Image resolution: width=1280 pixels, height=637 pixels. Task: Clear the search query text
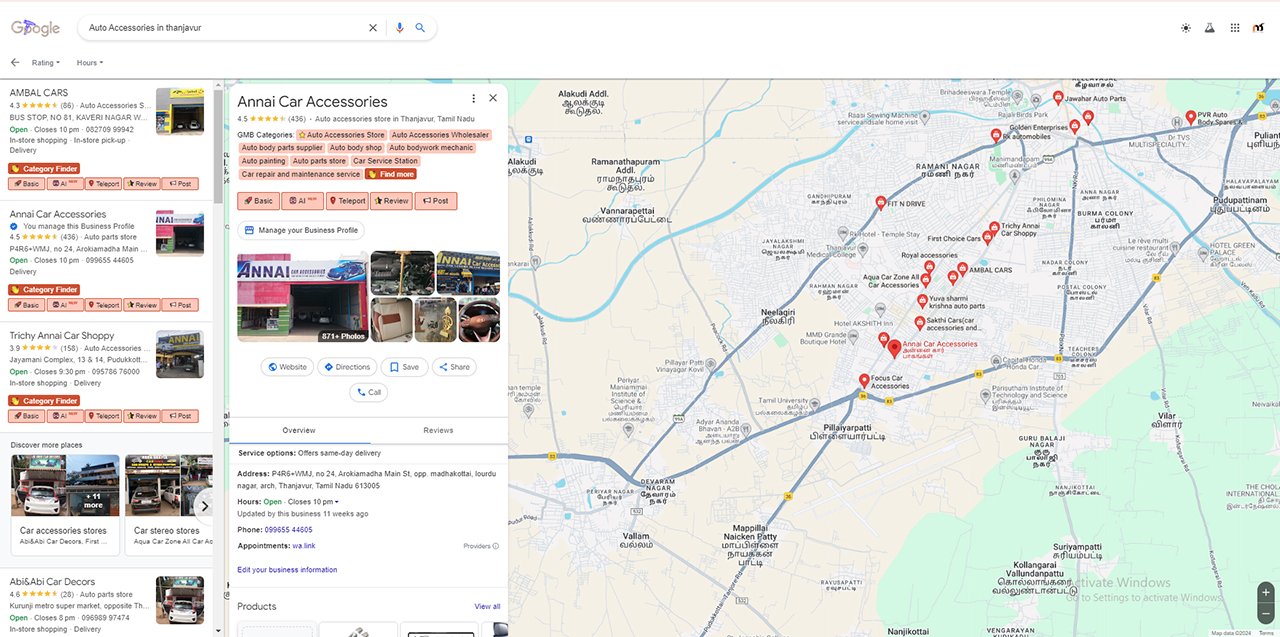(x=373, y=28)
